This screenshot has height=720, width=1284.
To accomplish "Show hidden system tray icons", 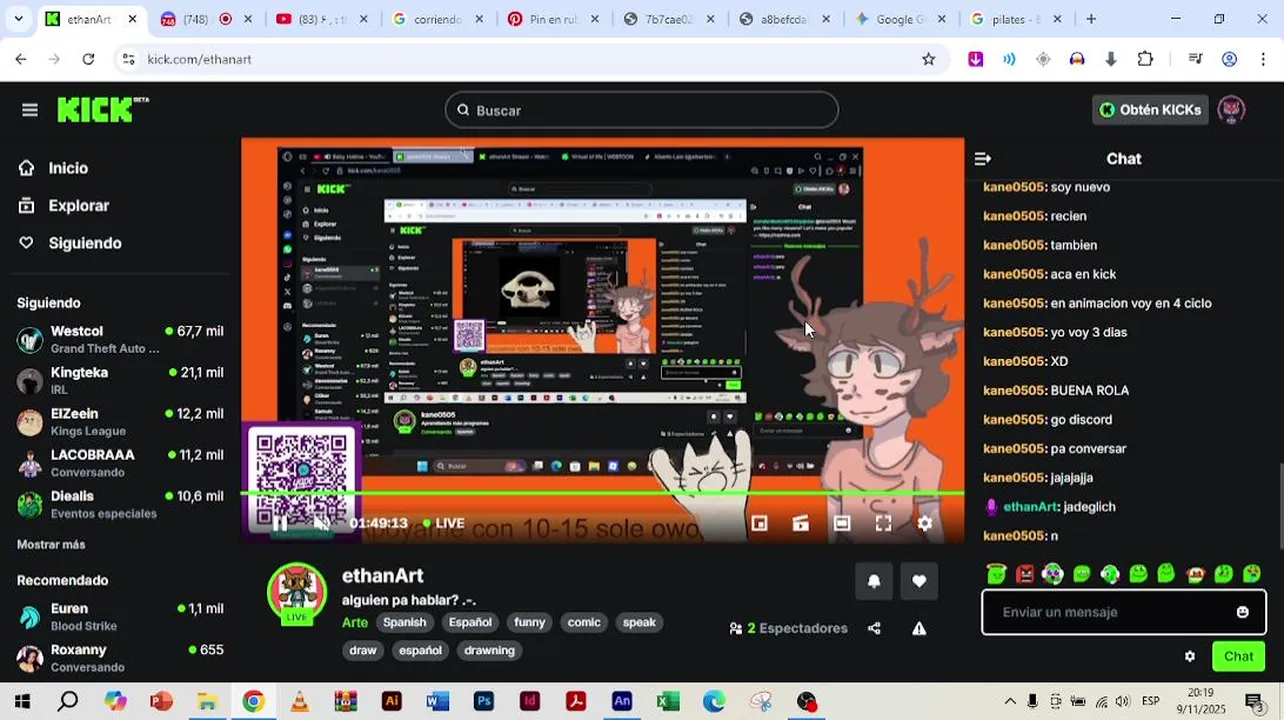I will 1010,702.
